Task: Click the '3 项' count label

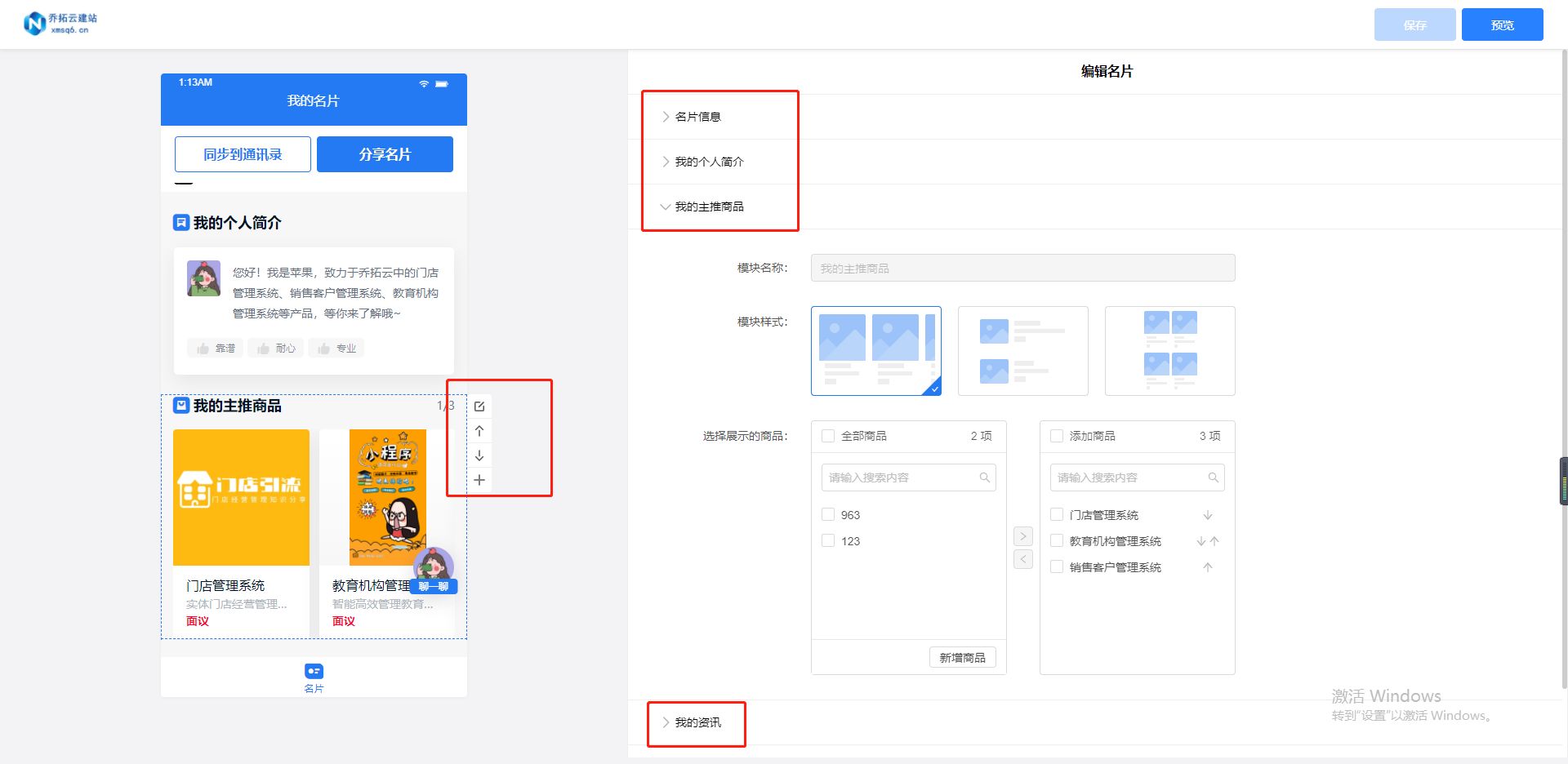Action: pyautogui.click(x=1210, y=436)
